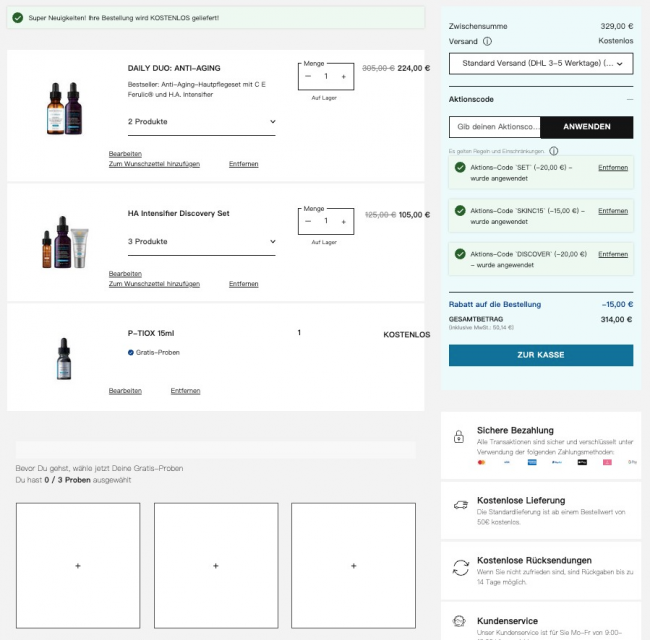Focus the Aktionscode input field
Image resolution: width=650 pixels, height=640 pixels.
pyautogui.click(x=495, y=127)
